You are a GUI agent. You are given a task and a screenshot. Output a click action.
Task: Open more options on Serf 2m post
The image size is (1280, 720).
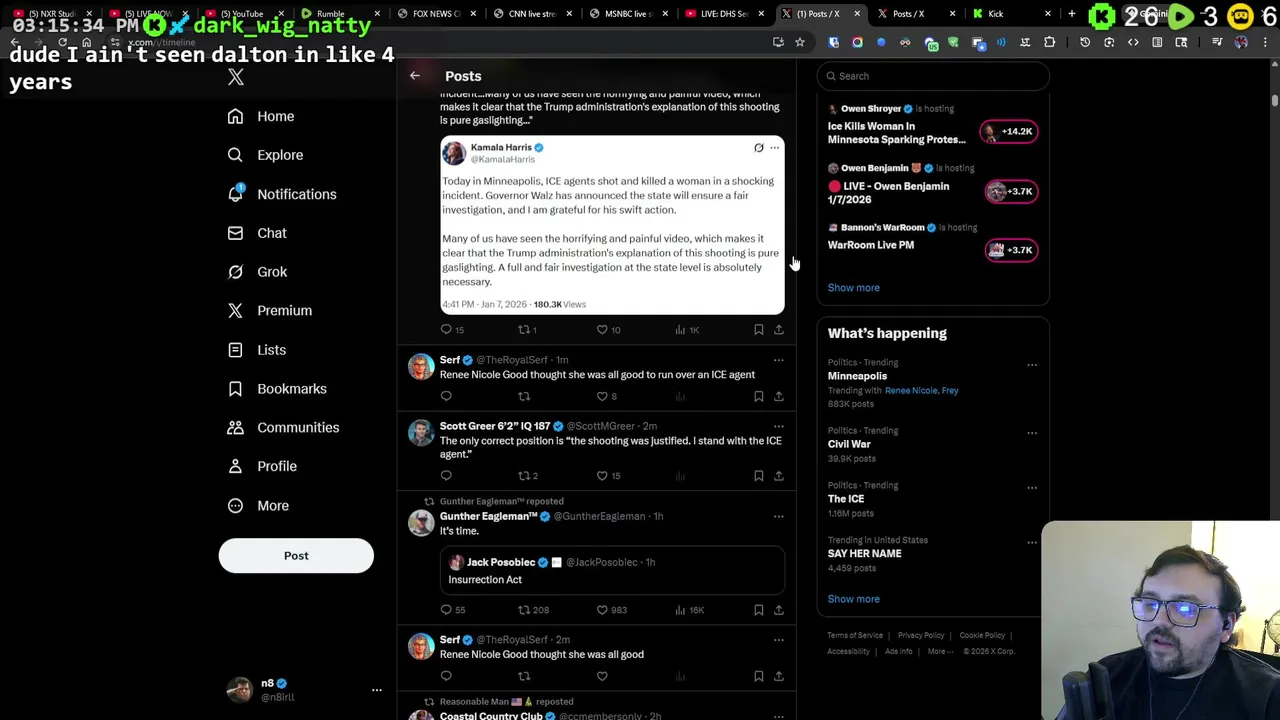click(x=779, y=640)
